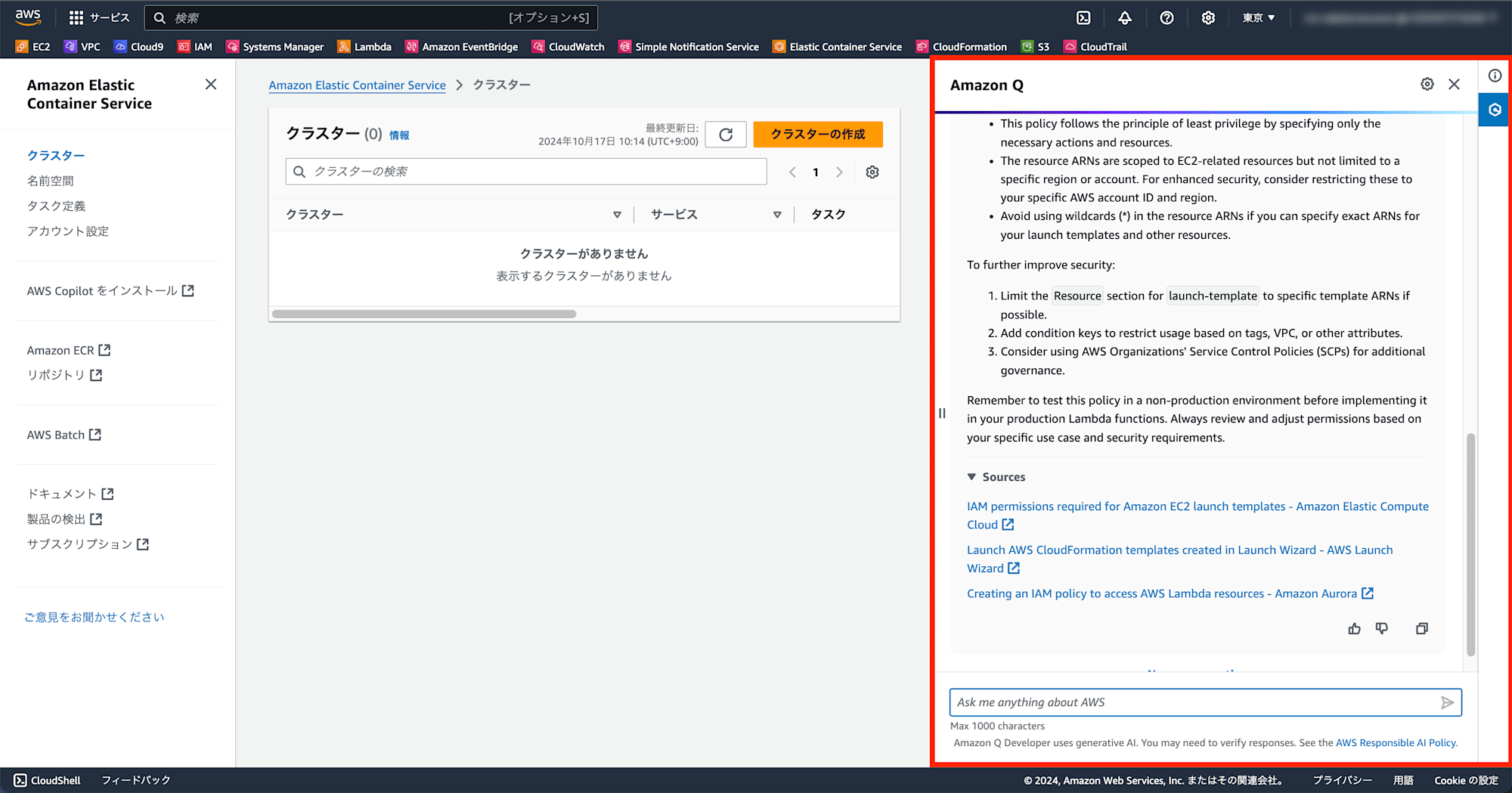The image size is (1512, 793).
Task: Open AWS Copilot をインストール link
Action: click(110, 291)
